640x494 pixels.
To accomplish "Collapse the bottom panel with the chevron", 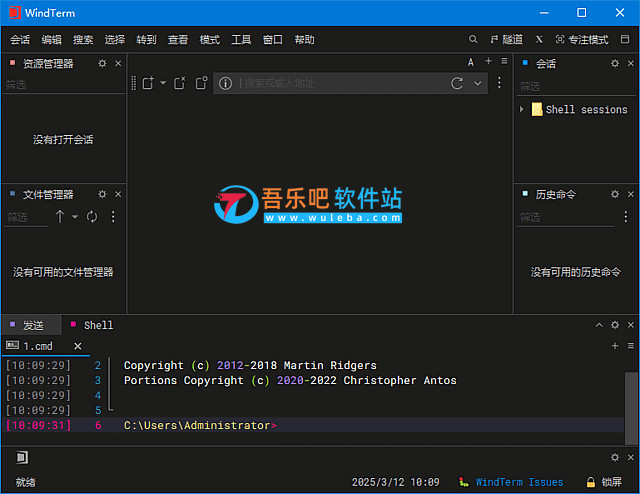I will coord(600,325).
